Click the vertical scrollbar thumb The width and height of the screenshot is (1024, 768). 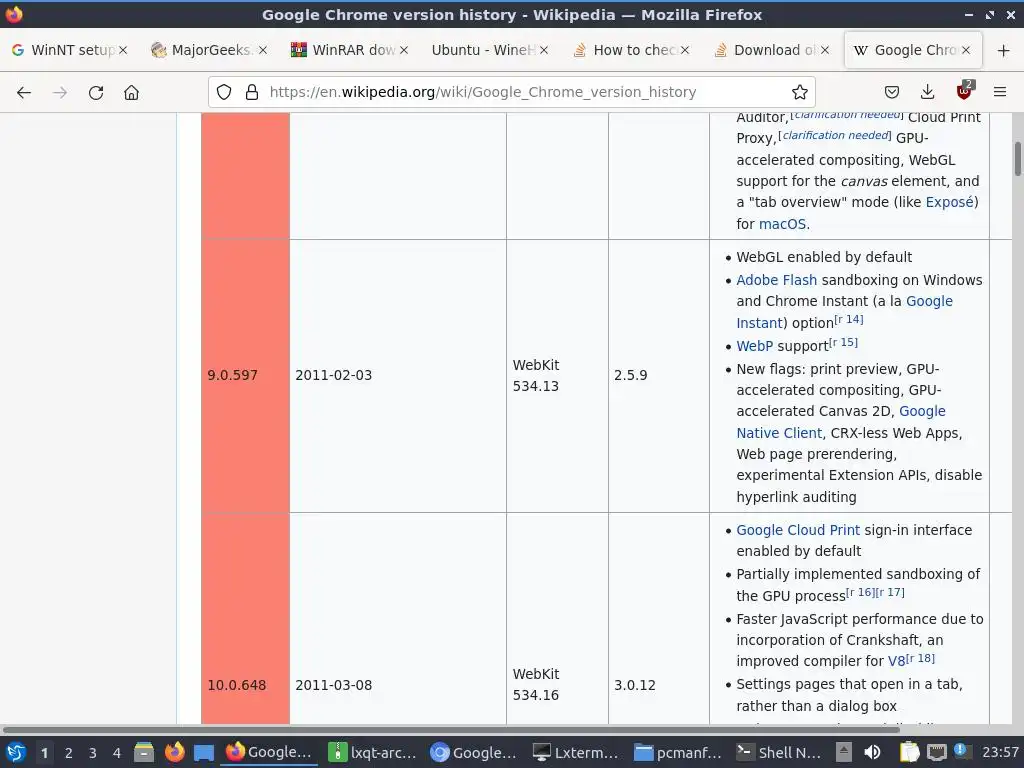pos(1017,159)
